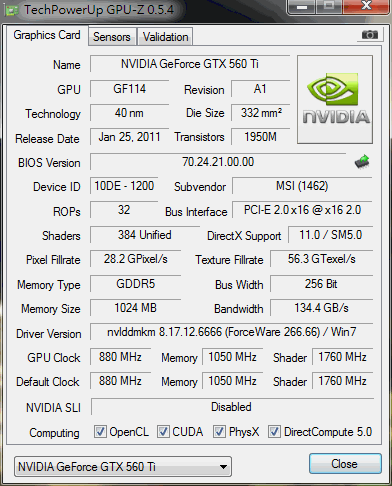Viewport: 392px width, 486px height.
Task: Click the BIOS Version field
Action: (x=218, y=162)
